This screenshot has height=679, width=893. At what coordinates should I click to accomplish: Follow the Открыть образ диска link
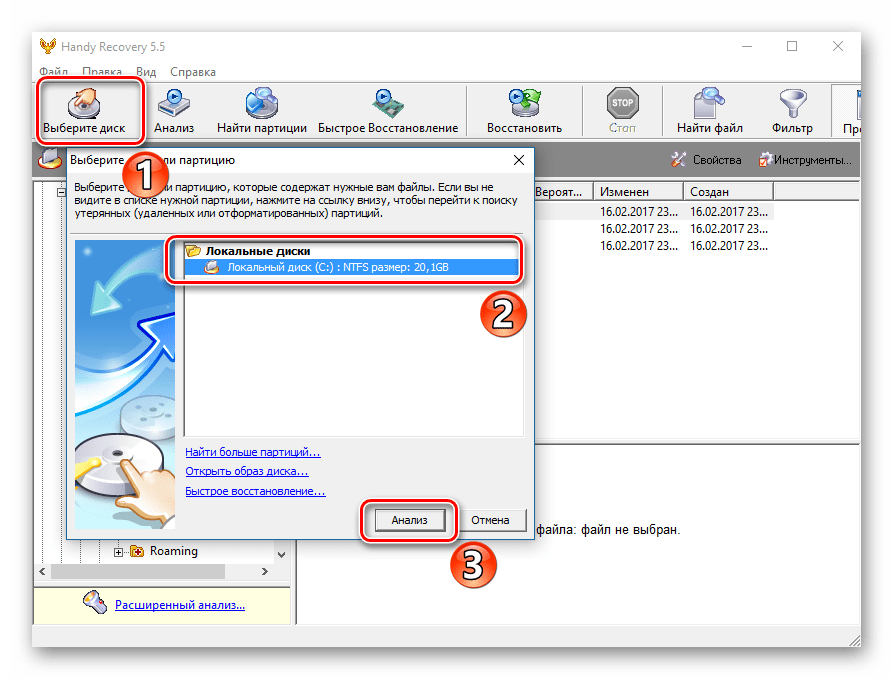coord(246,471)
